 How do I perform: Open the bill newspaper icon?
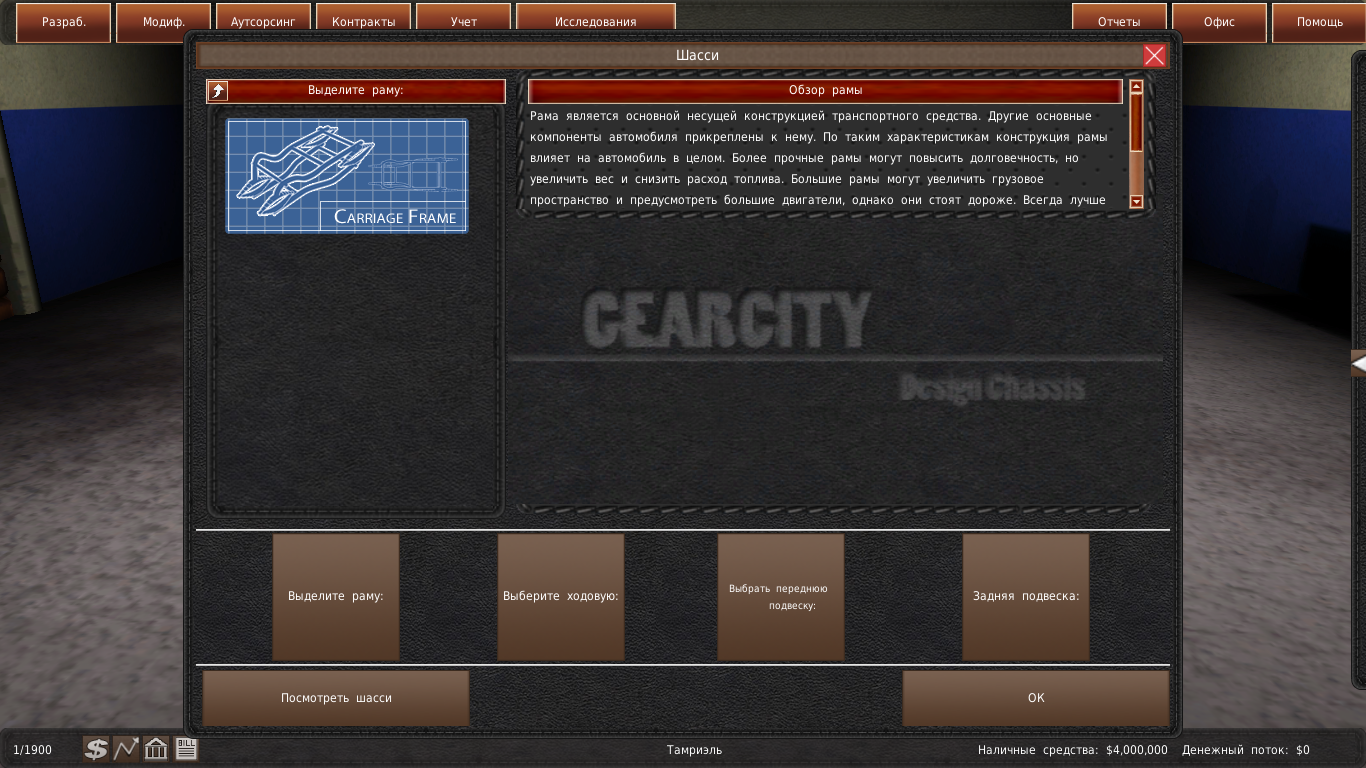coord(186,749)
